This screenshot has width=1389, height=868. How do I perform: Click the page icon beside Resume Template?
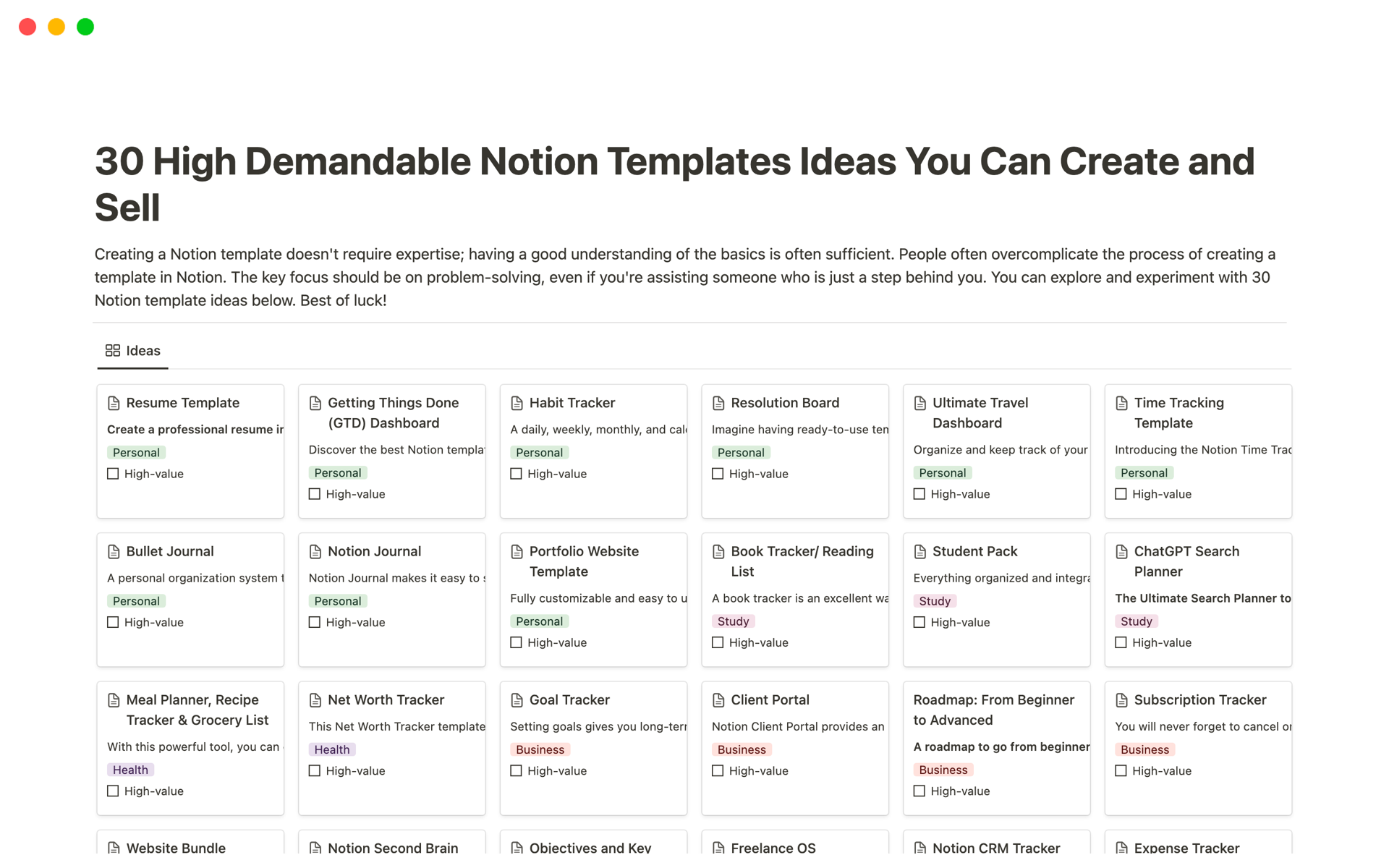(x=114, y=403)
